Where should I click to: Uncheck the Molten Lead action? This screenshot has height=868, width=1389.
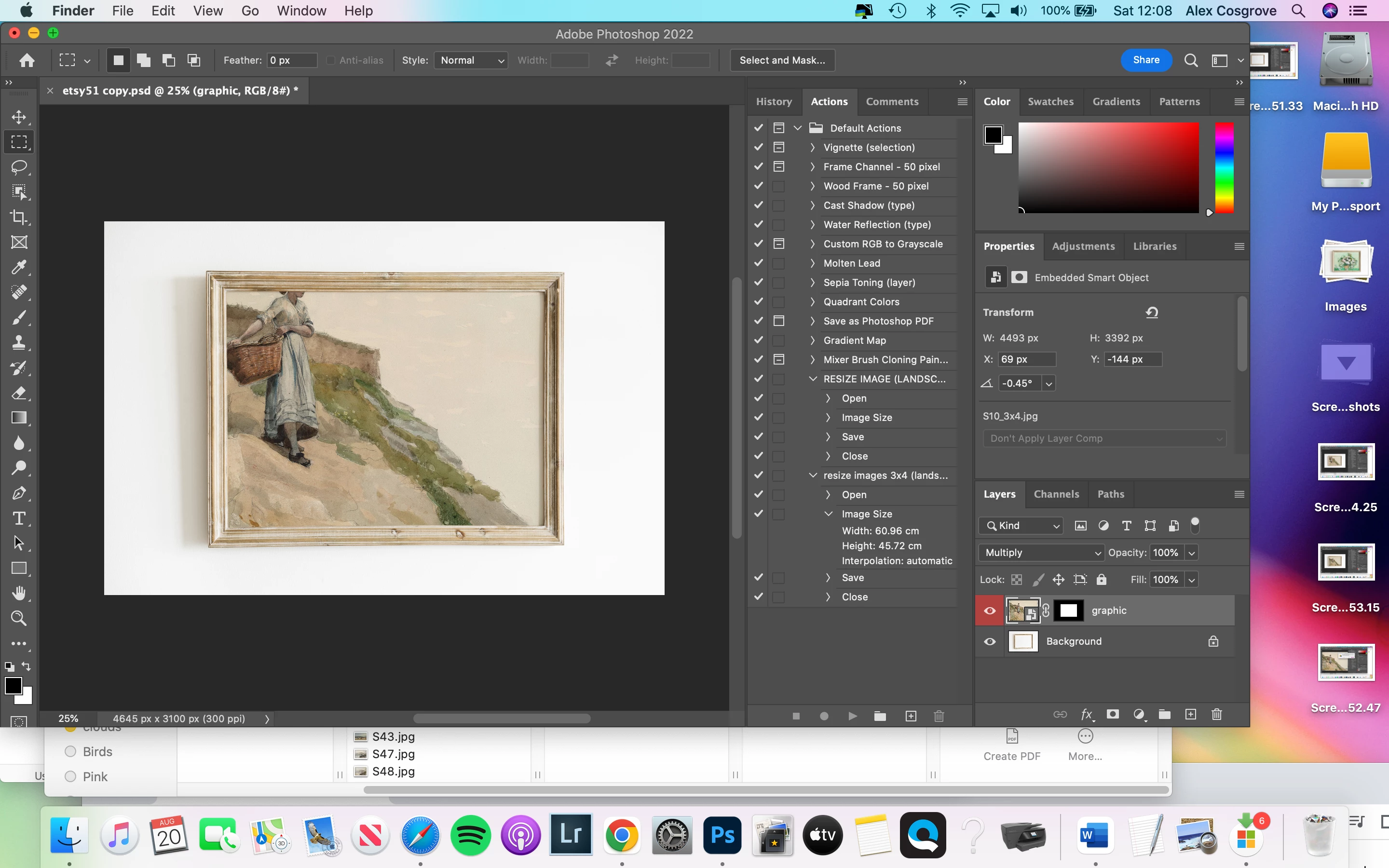[758, 263]
